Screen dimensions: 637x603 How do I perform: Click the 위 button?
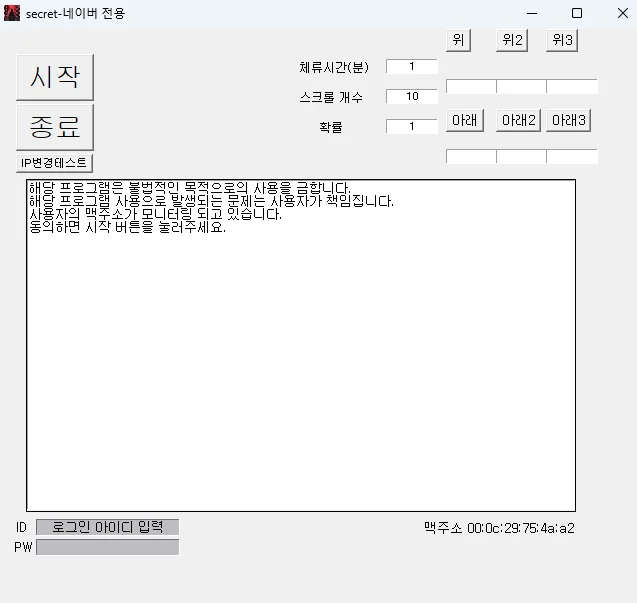pos(458,40)
